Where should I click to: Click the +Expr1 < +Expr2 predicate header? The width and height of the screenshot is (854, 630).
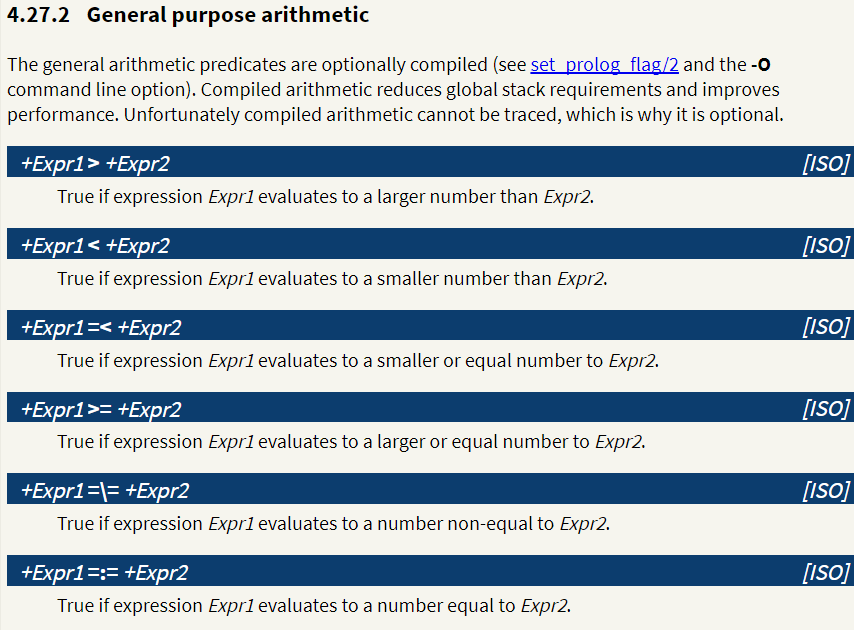pyautogui.click(x=95, y=246)
